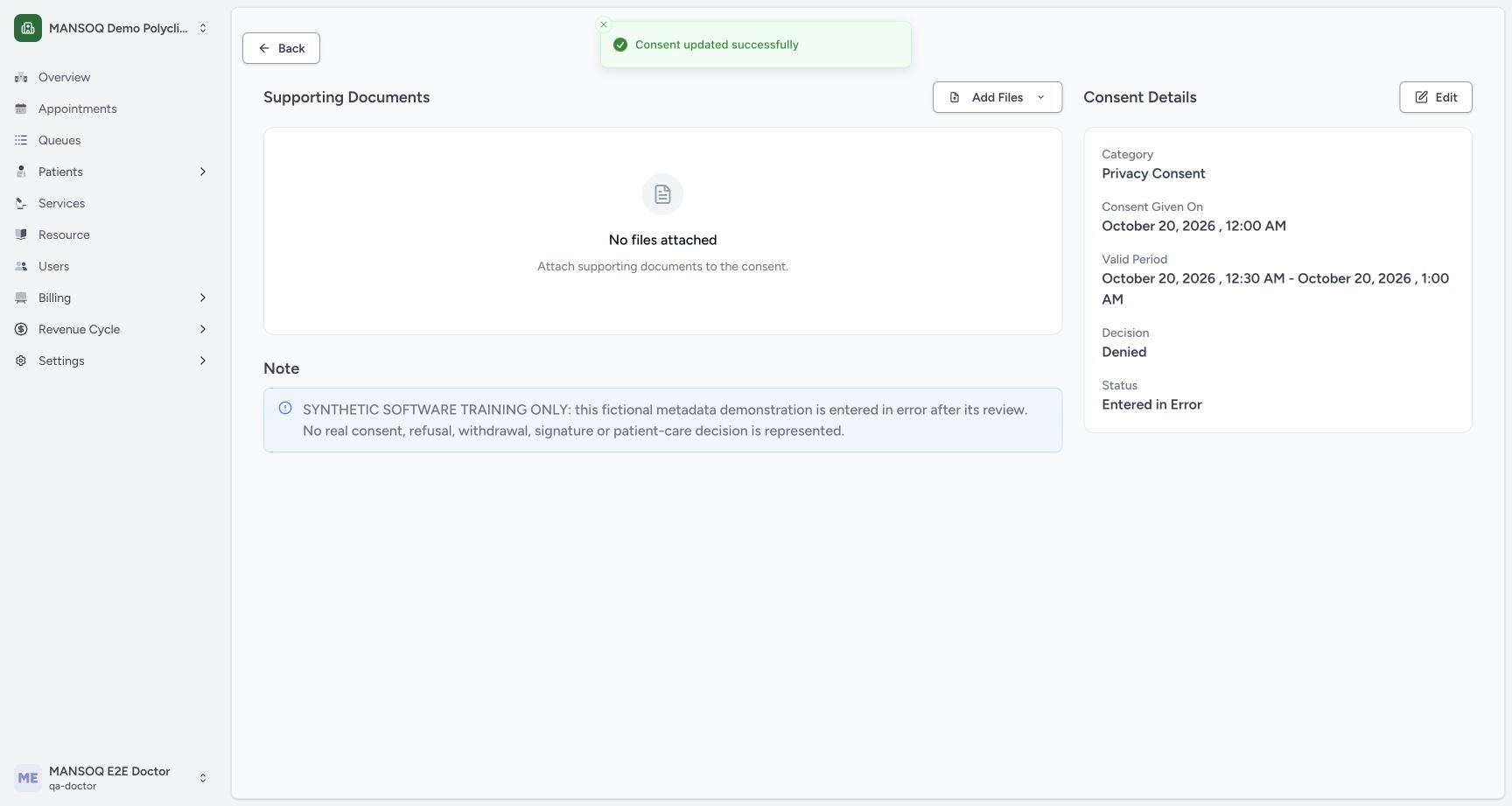
Task: Expand the Settings submenu chevron
Action: pyautogui.click(x=203, y=361)
